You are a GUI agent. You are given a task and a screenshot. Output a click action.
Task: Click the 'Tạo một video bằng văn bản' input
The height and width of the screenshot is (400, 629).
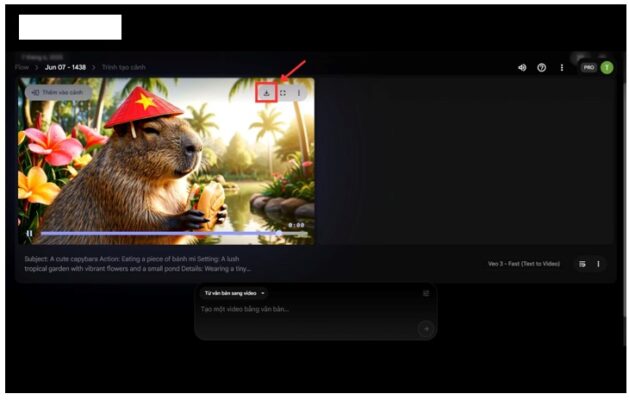tap(300, 309)
